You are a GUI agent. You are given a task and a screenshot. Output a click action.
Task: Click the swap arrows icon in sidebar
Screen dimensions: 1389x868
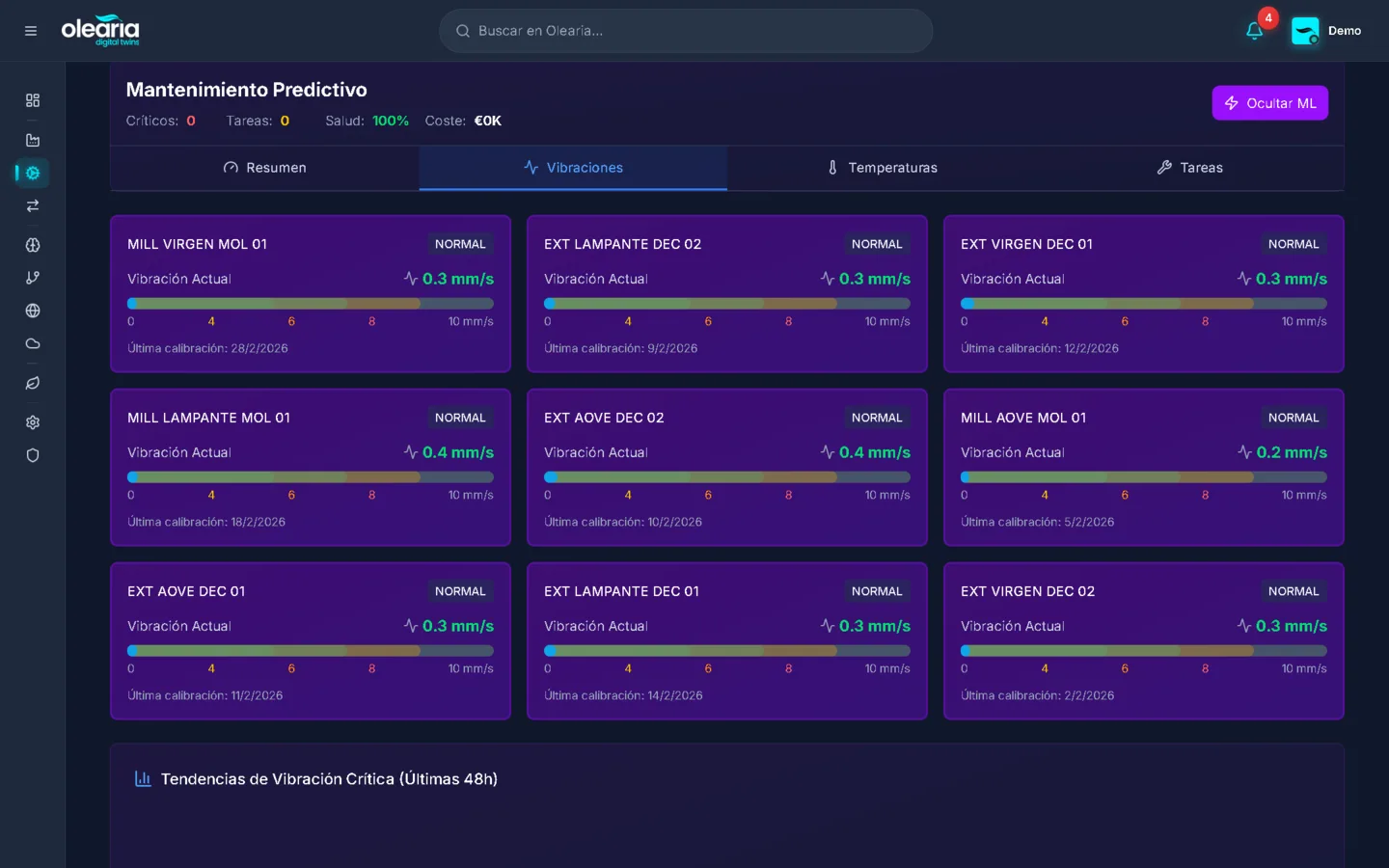(33, 205)
